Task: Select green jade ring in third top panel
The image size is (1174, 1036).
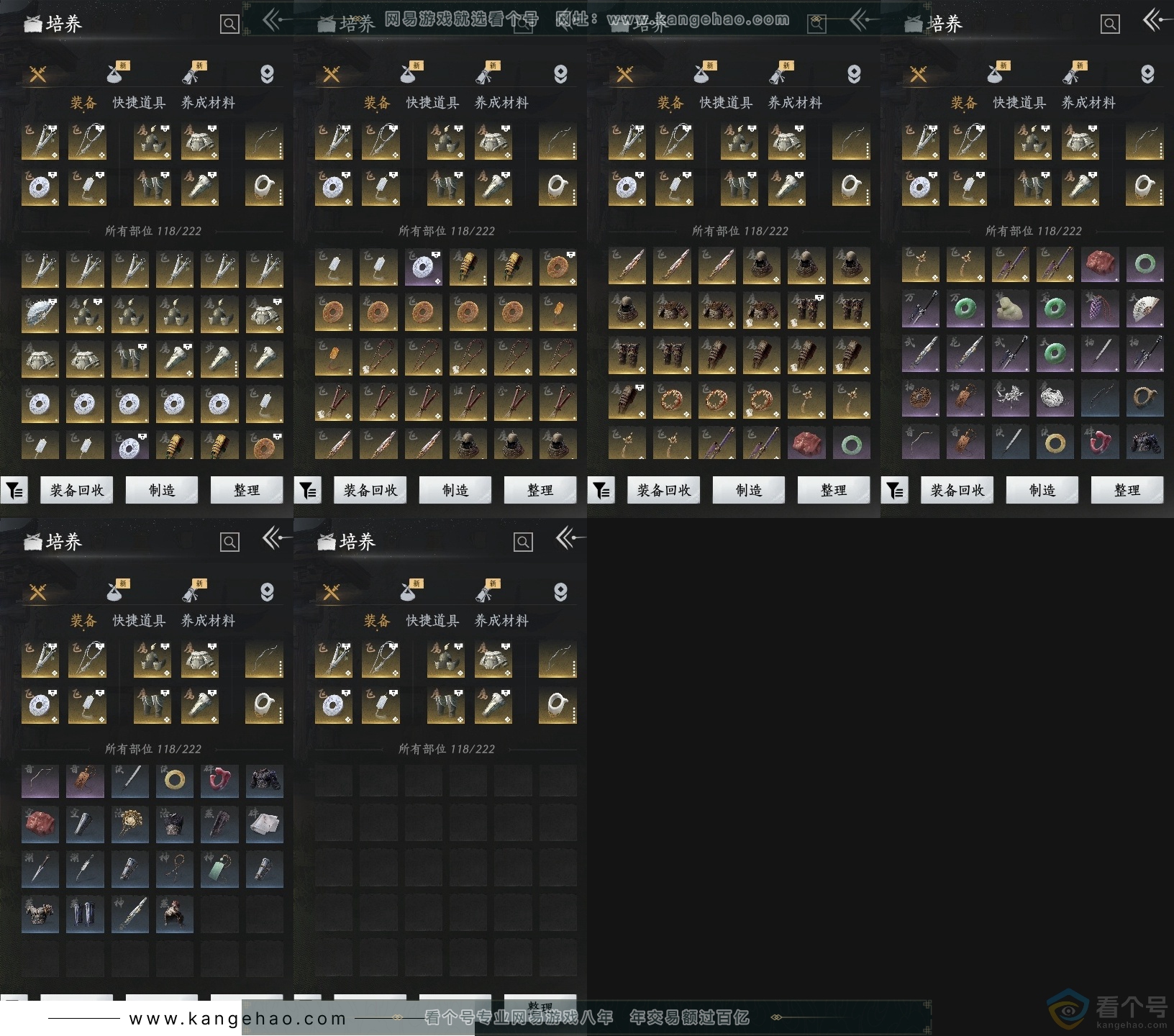Action: [x=851, y=444]
